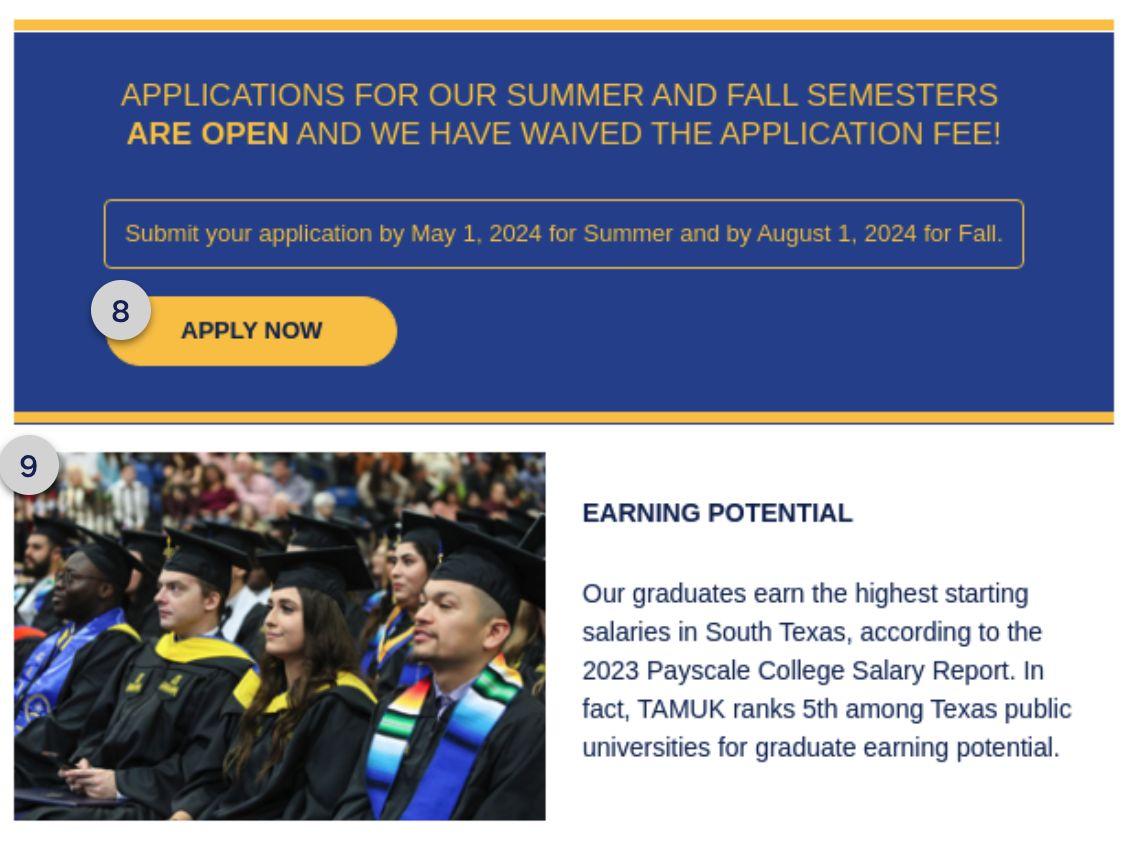1132x846 pixels.
Task: Click the SUMMER AND FALL SEMESTERS headline
Action: tap(750, 96)
